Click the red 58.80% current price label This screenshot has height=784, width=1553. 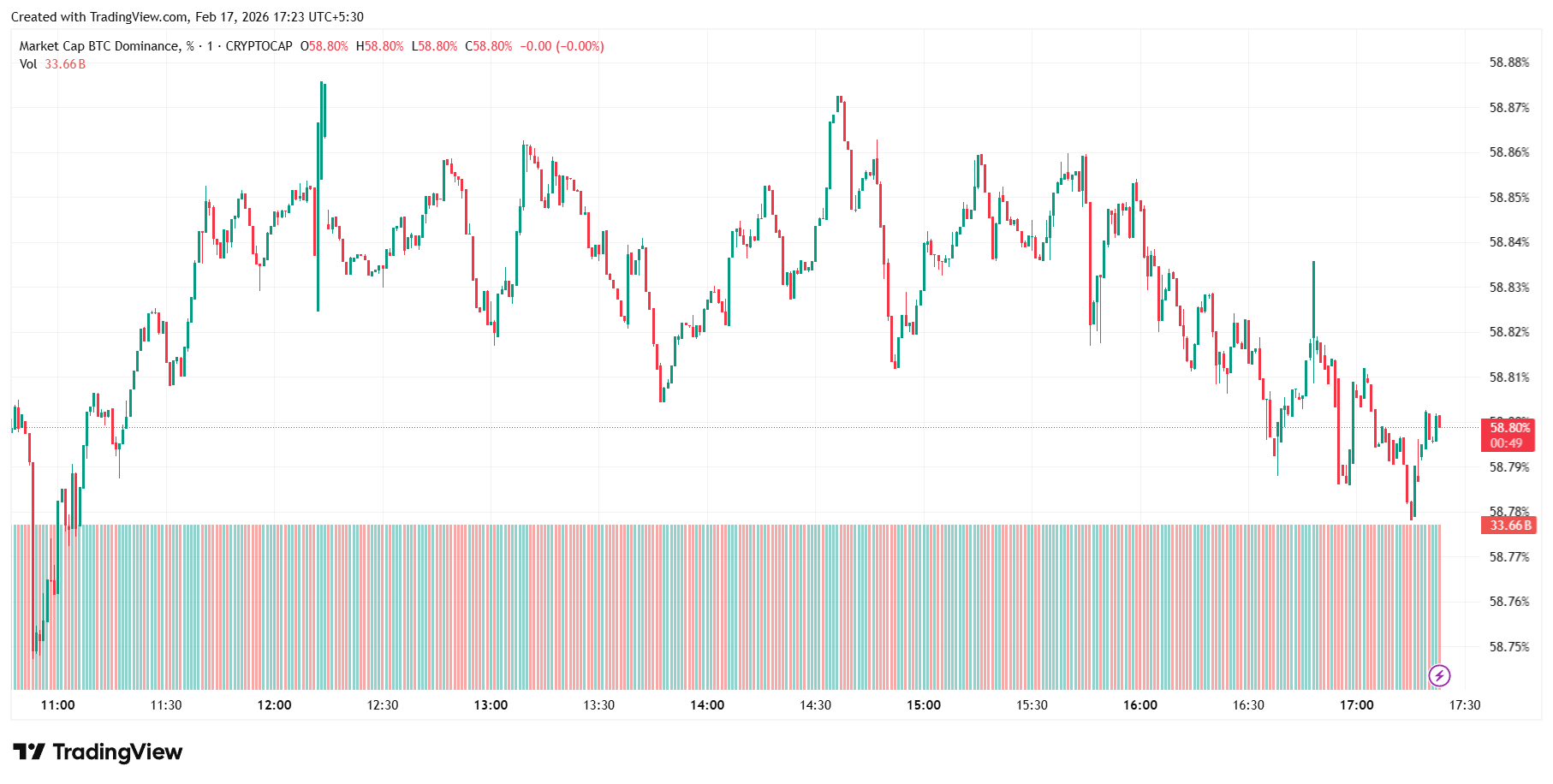1508,428
